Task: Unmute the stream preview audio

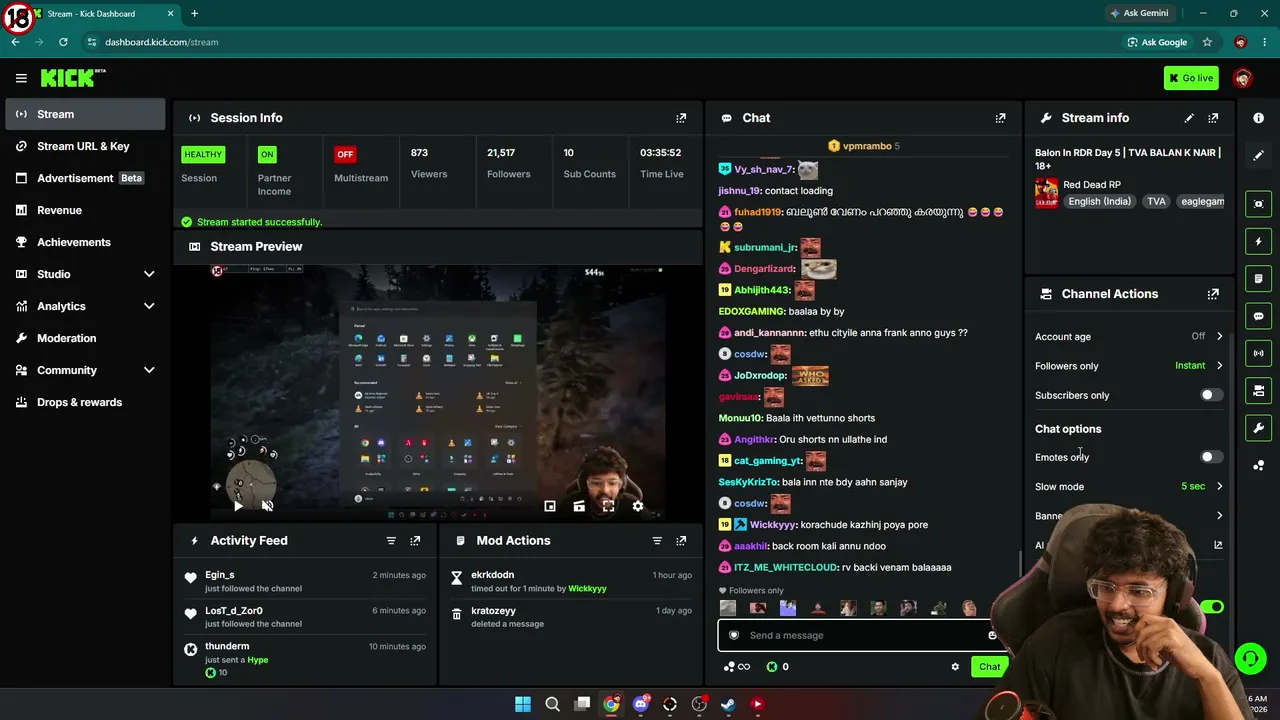Action: tap(267, 506)
